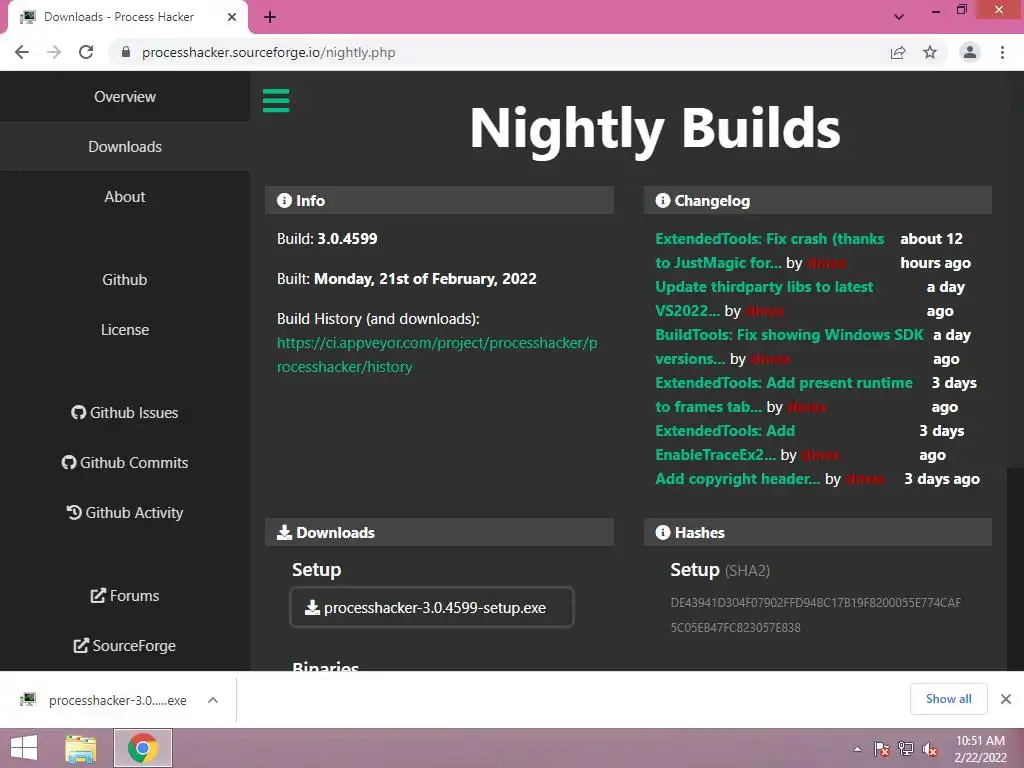Viewport: 1024px width, 768px height.
Task: Select Downloads in sidebar
Action: (125, 146)
